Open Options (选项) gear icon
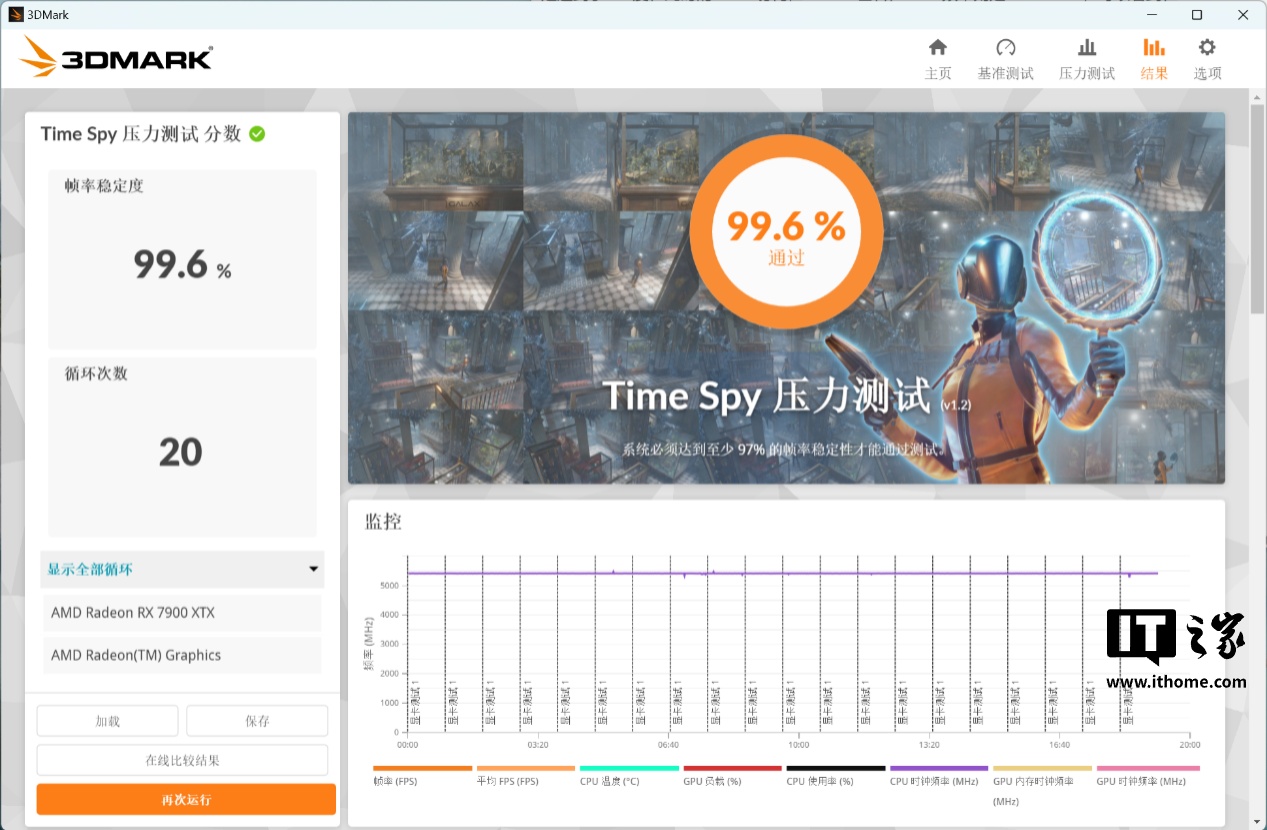This screenshot has height=830, width=1267. point(1207,48)
